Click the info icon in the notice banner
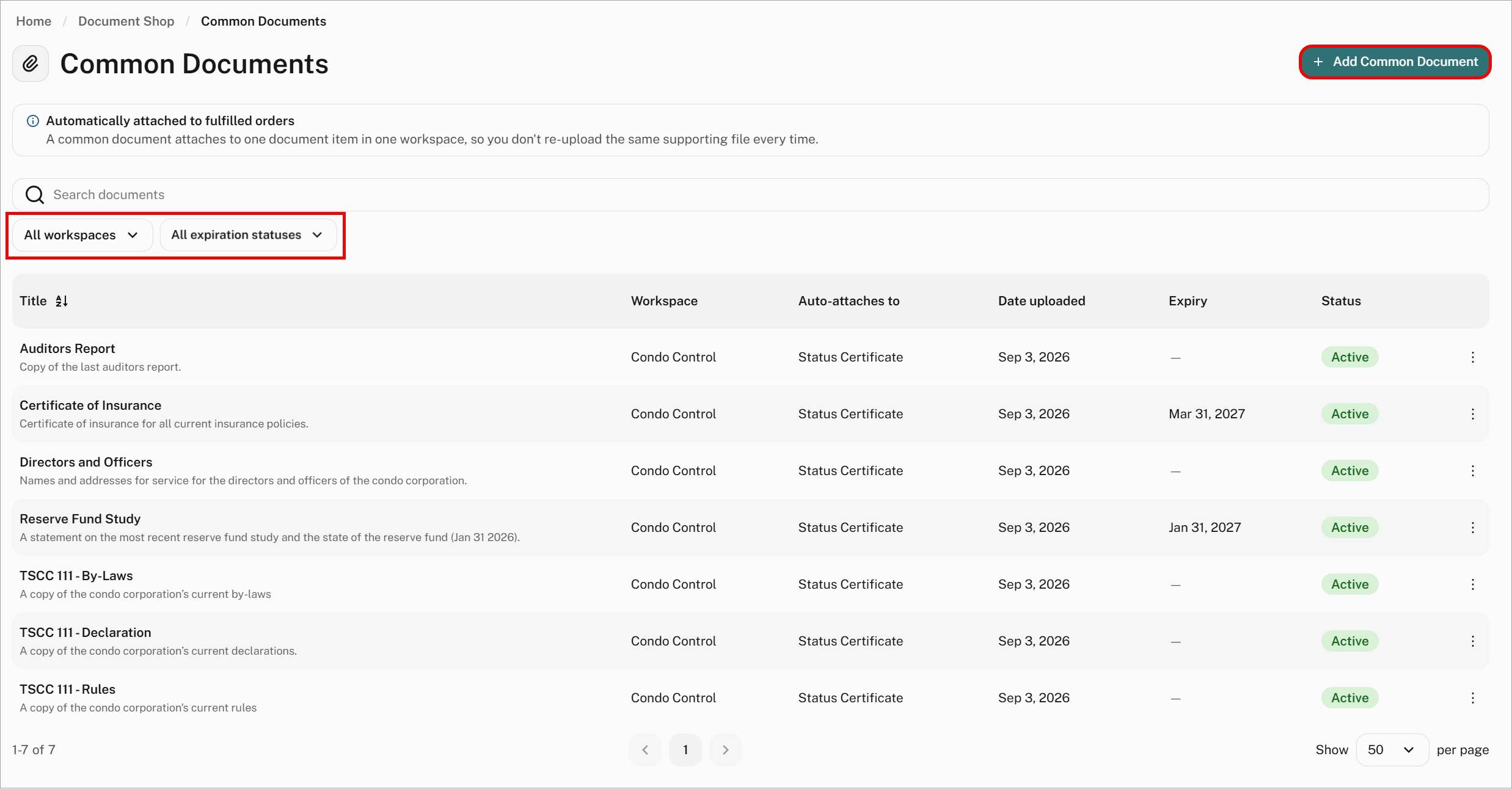The height and width of the screenshot is (789, 1512). tap(33, 121)
